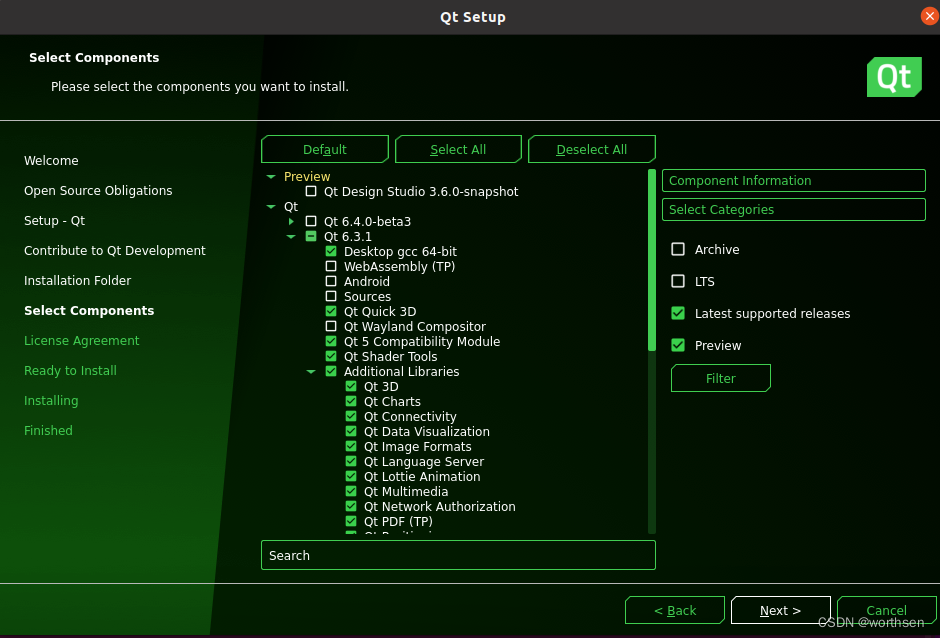
Task: Apply the category Filter button
Action: point(721,378)
